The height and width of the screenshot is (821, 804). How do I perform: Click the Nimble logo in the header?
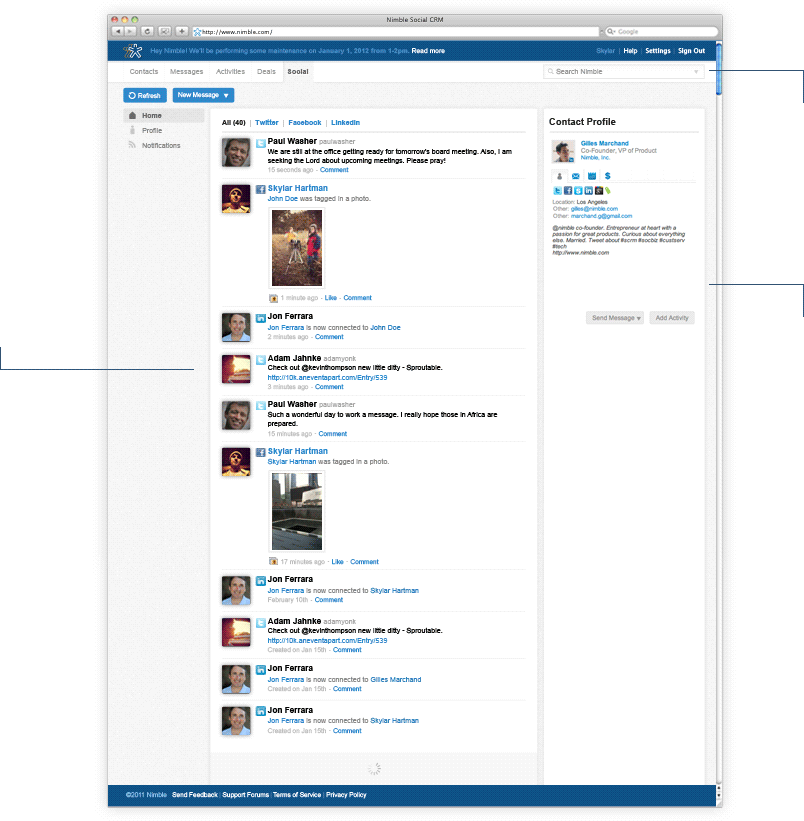(133, 51)
